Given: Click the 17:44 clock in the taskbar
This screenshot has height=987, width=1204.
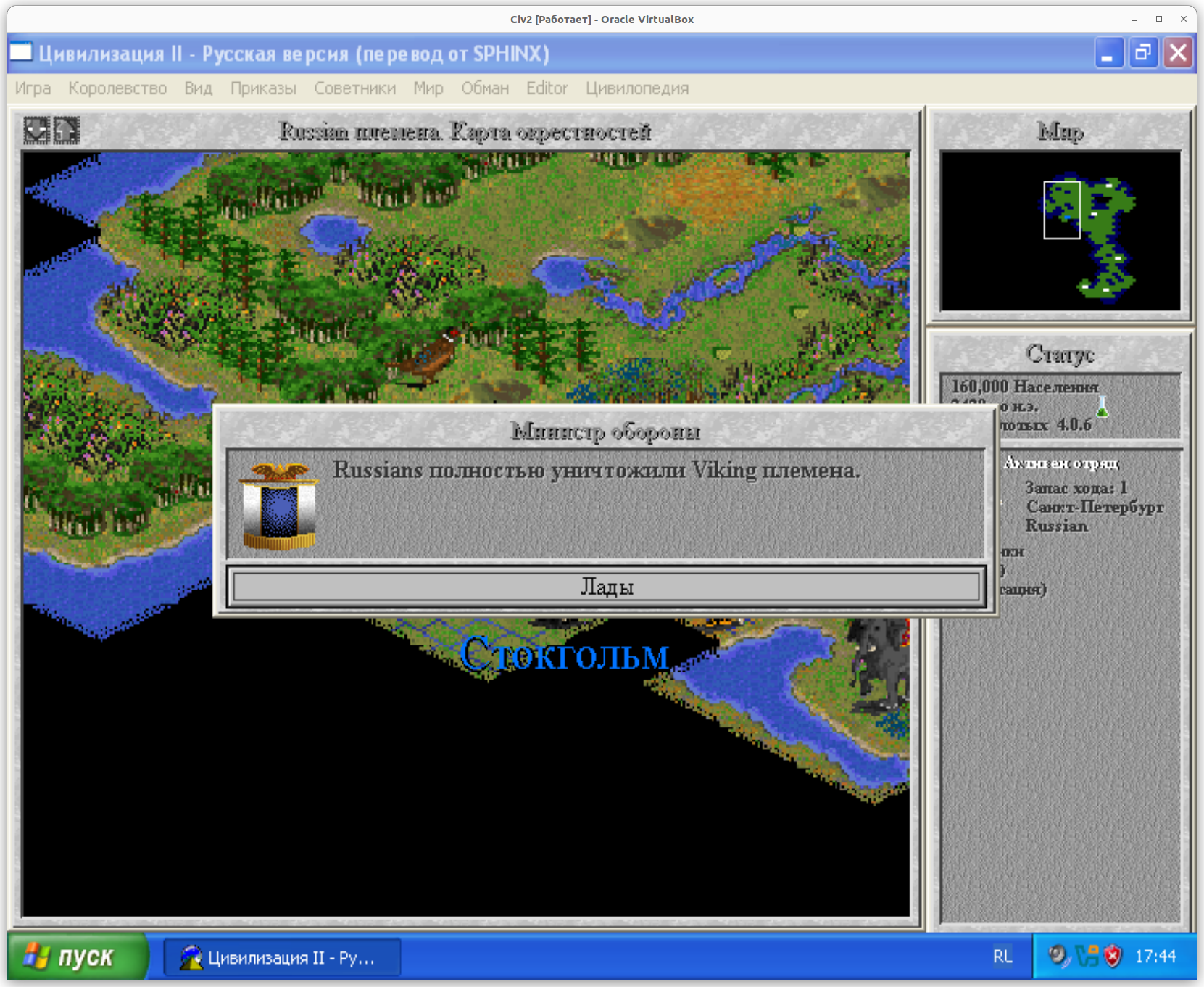Looking at the screenshot, I should click(x=1155, y=957).
